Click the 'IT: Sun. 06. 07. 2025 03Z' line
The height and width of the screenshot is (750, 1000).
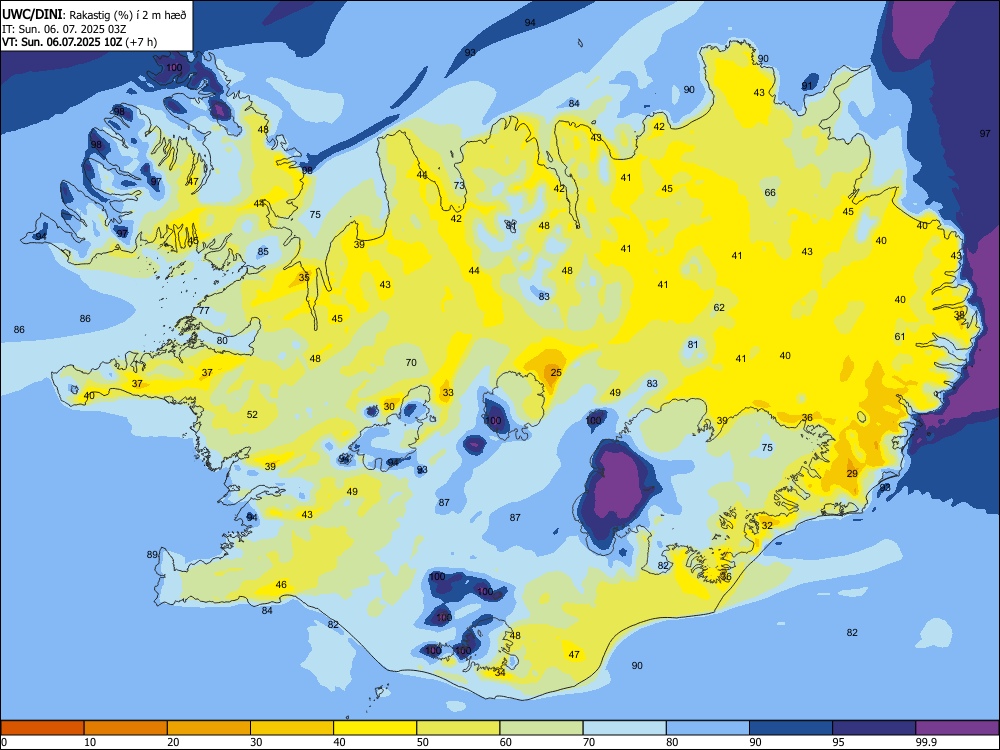coord(64,29)
